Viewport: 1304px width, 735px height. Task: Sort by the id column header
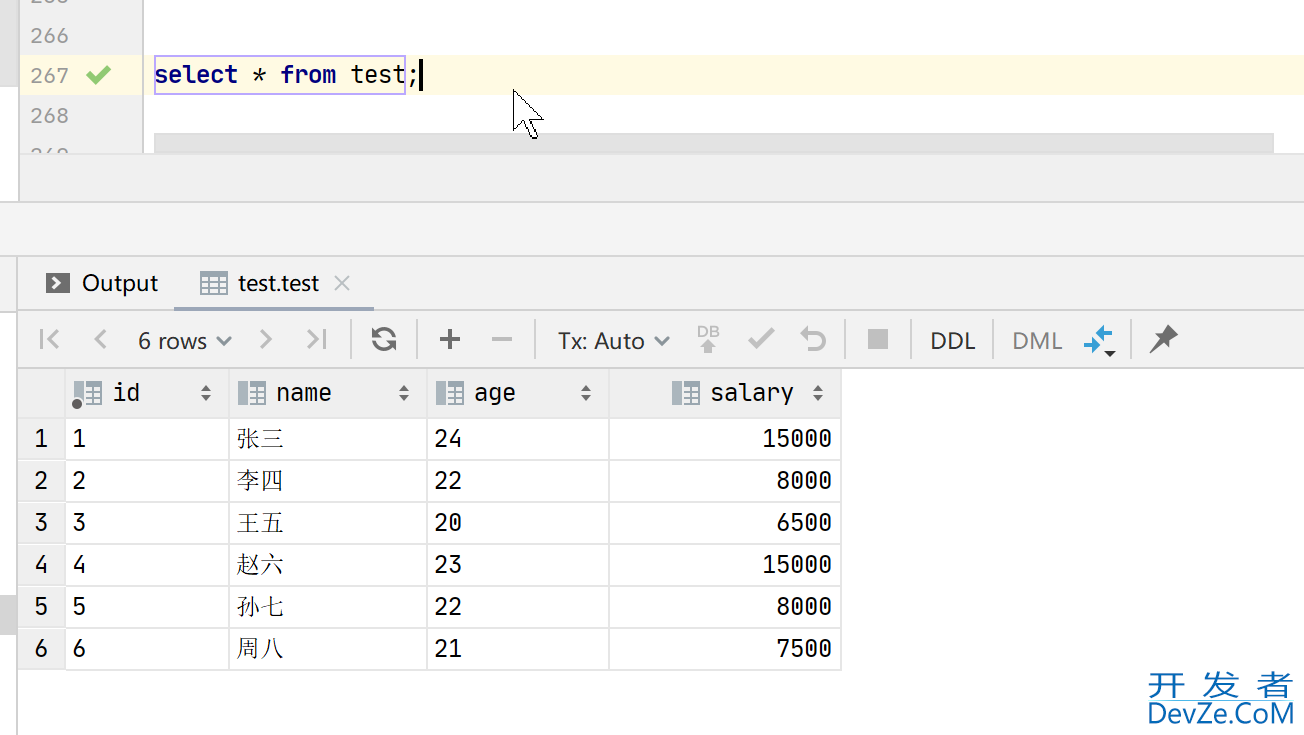click(x=147, y=393)
